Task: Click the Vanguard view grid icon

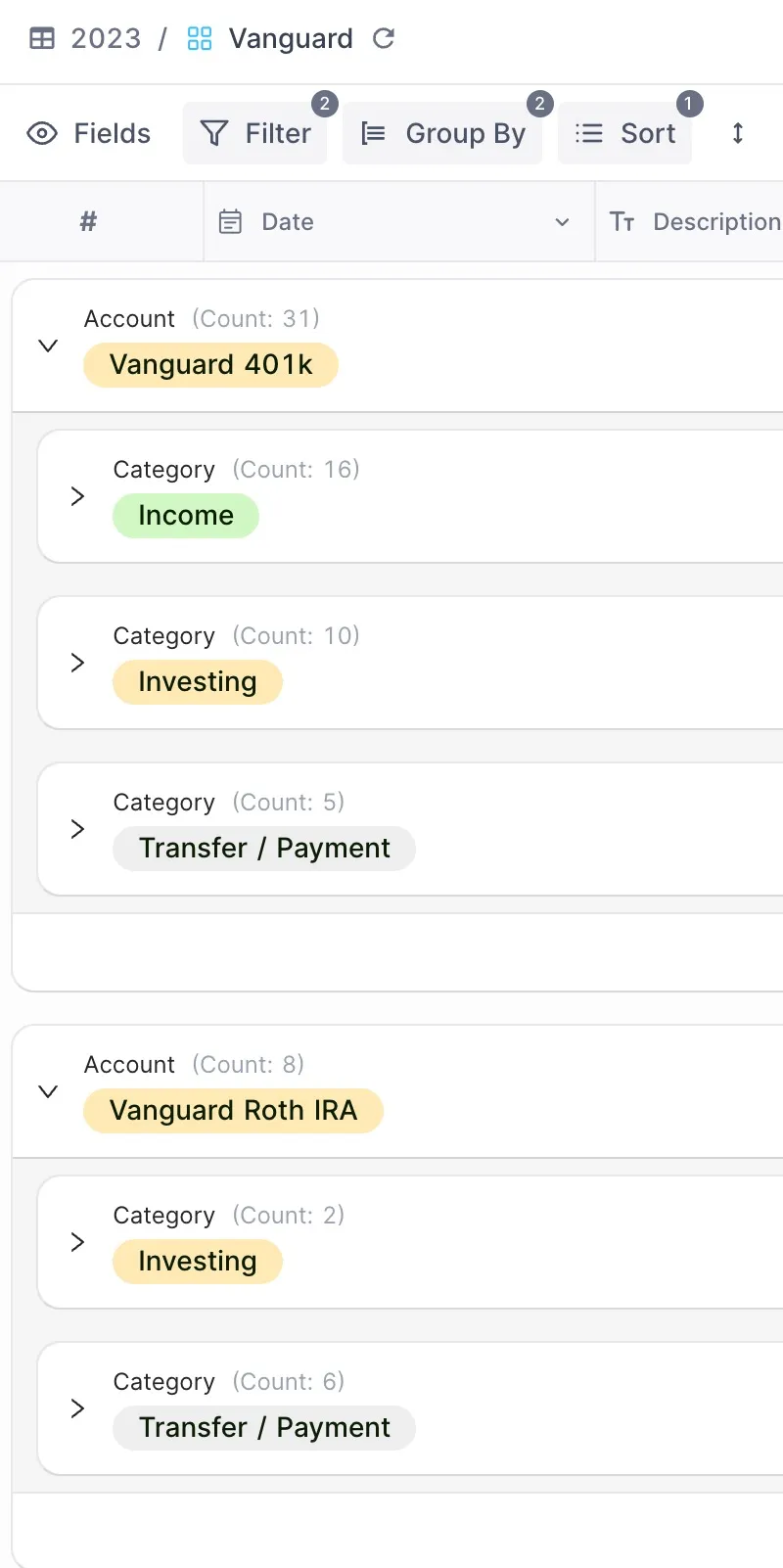Action: (x=200, y=38)
